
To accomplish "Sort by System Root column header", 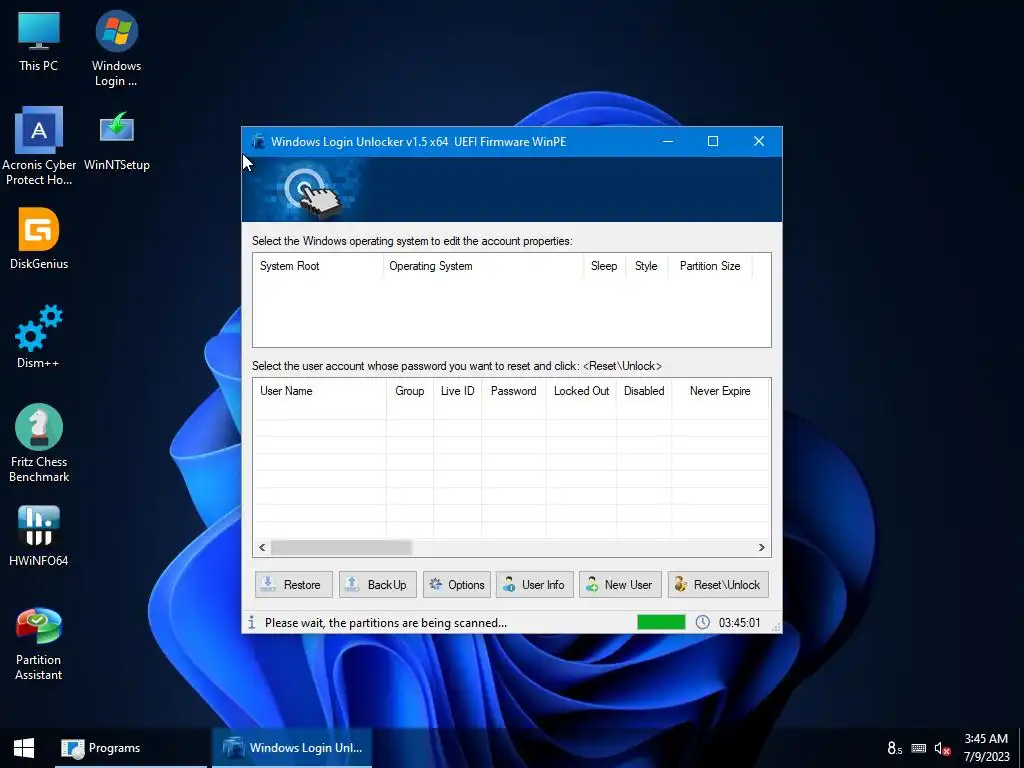I will [318, 266].
